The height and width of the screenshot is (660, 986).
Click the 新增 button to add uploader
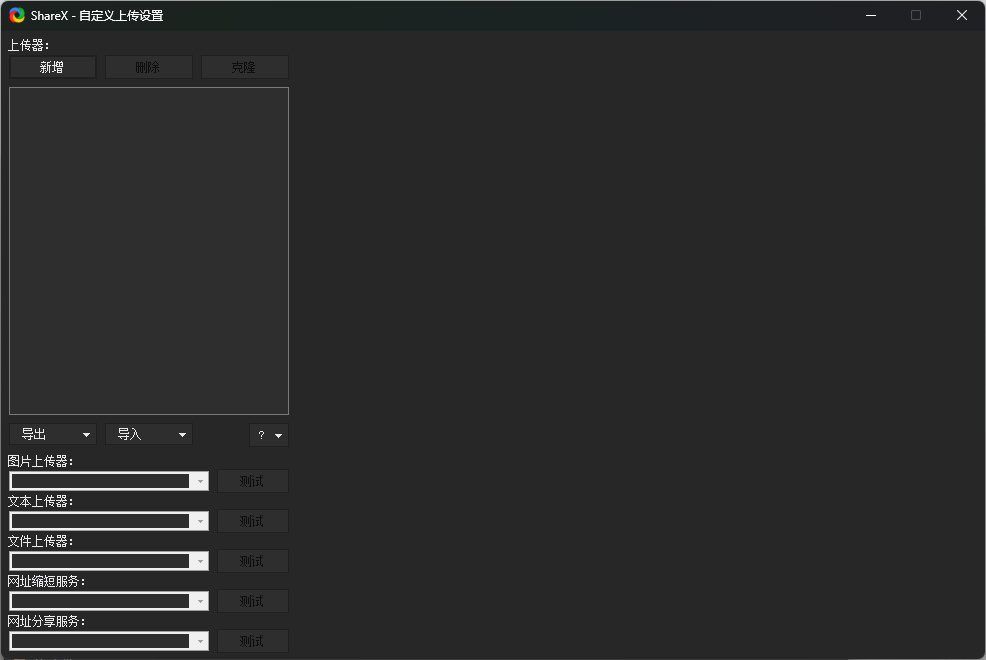53,67
